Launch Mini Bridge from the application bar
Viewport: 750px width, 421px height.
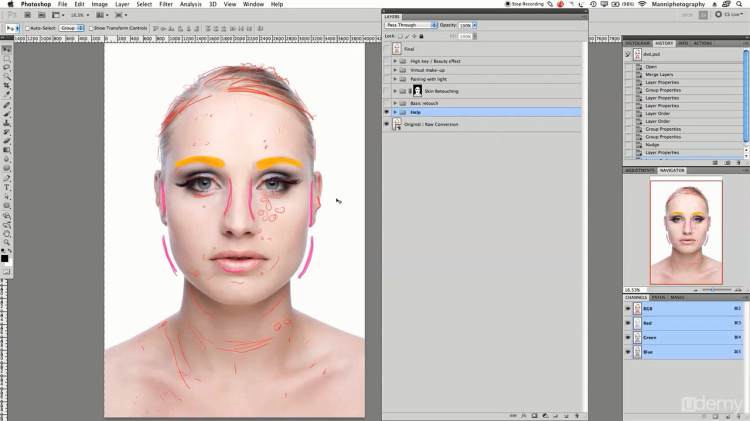(x=42, y=15)
